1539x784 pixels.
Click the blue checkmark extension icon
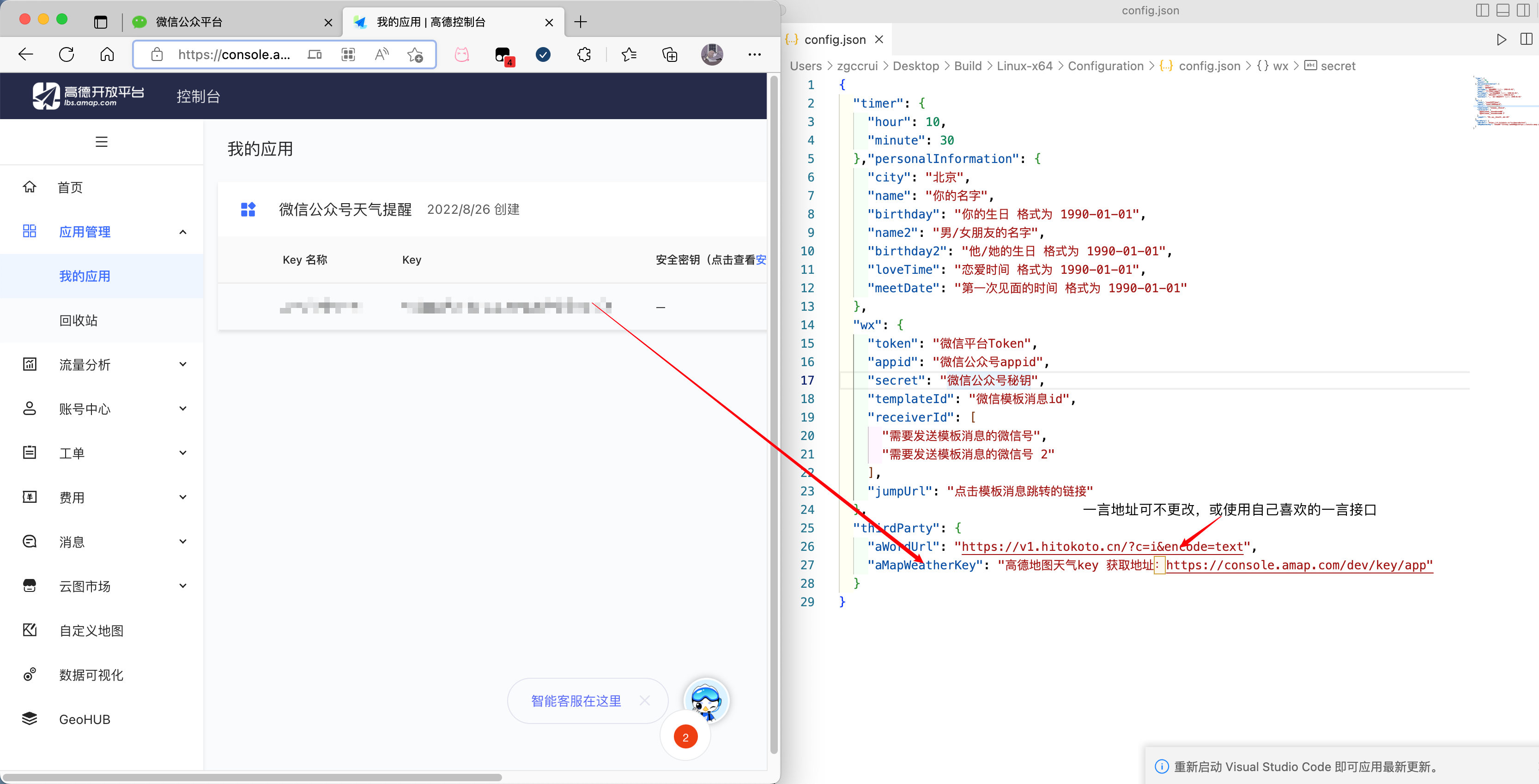point(543,55)
